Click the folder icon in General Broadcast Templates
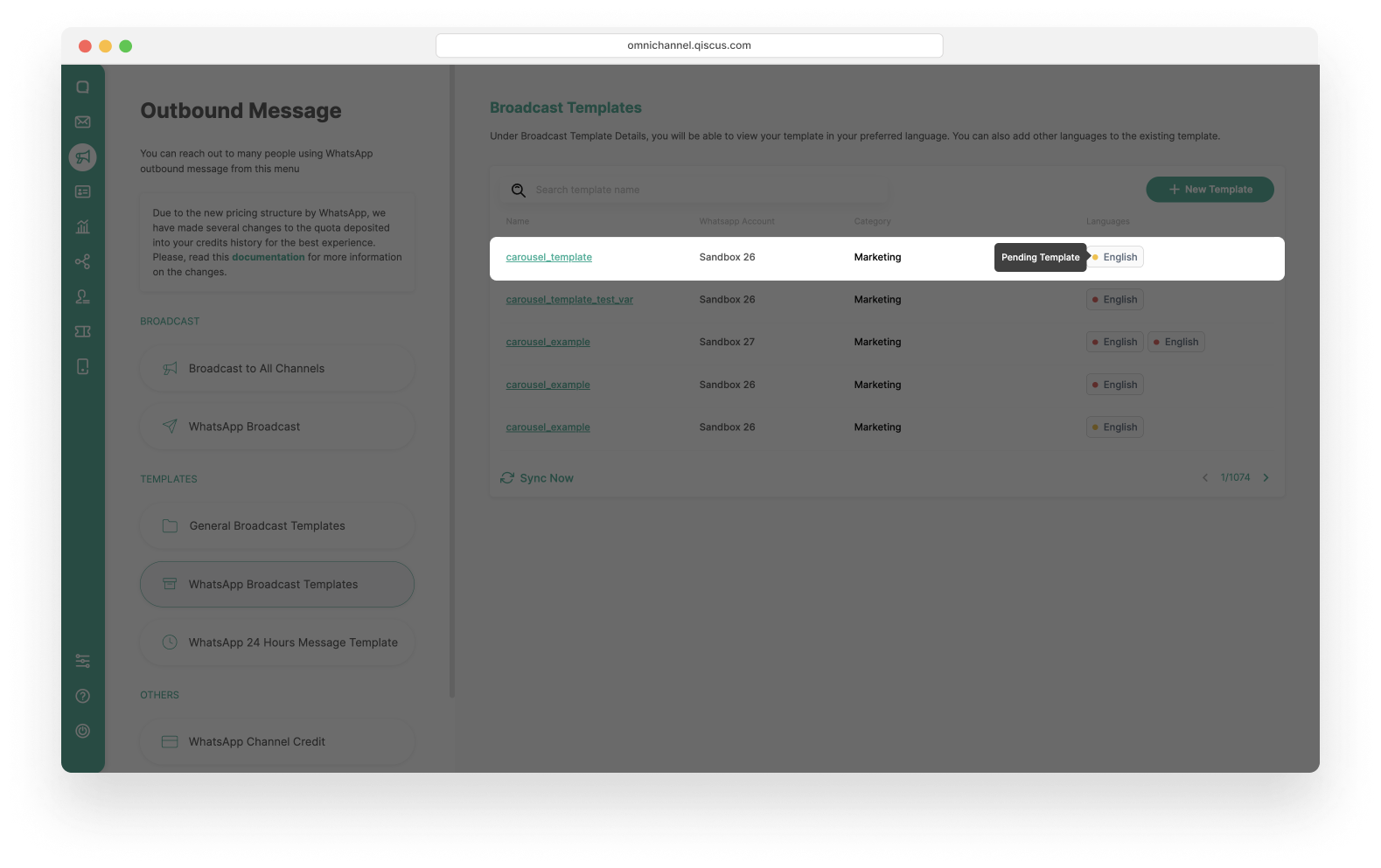This screenshot has height=868, width=1381. [170, 526]
